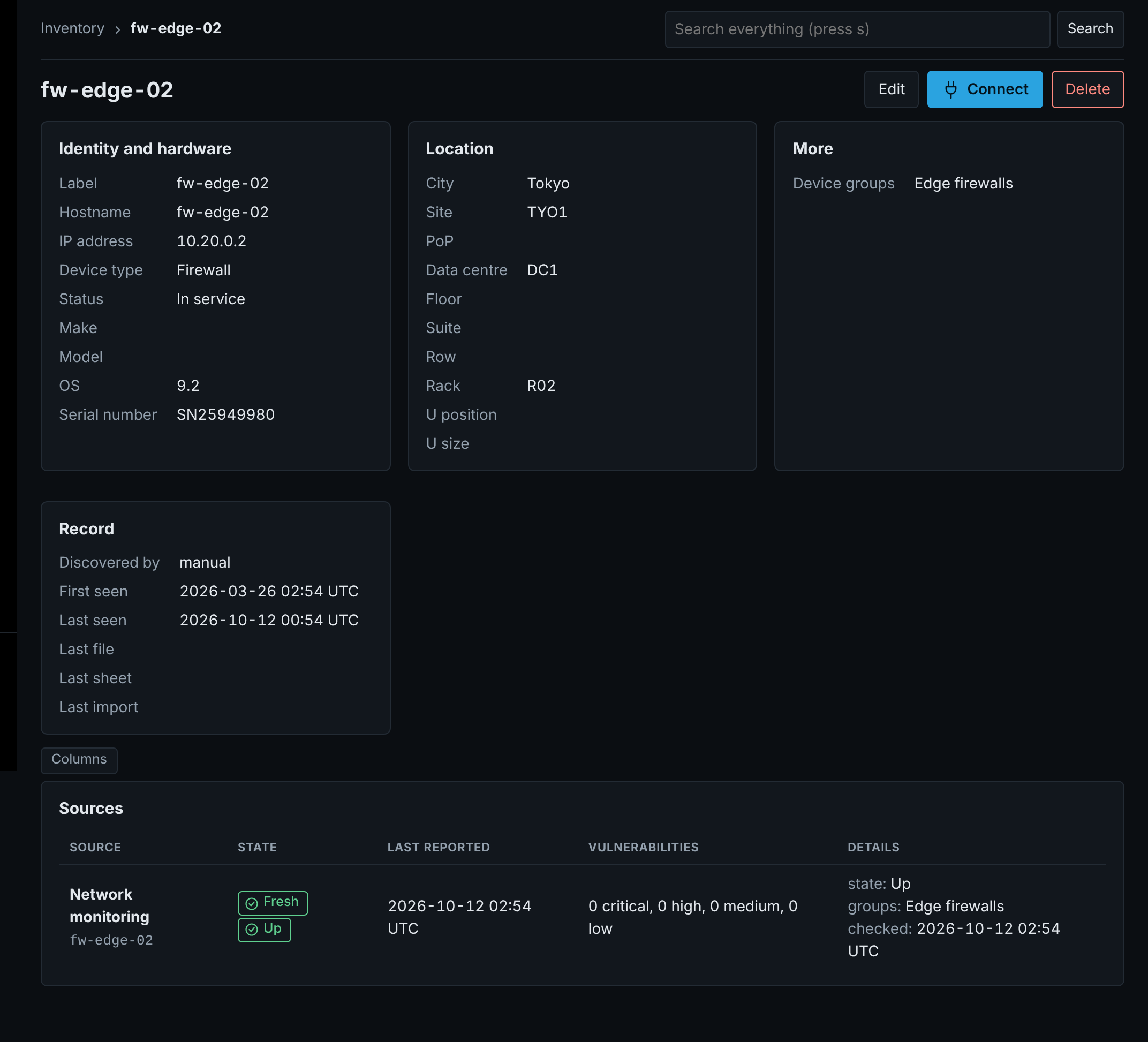Click serial number SN25949980

point(225,414)
